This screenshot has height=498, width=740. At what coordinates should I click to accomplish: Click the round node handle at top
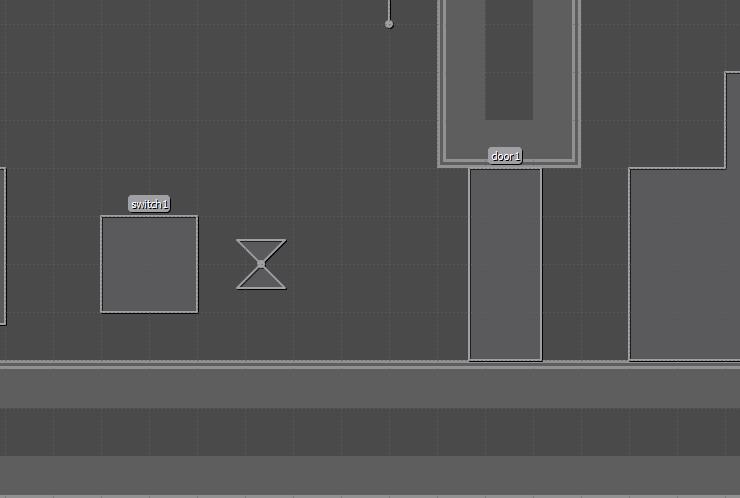(389, 24)
